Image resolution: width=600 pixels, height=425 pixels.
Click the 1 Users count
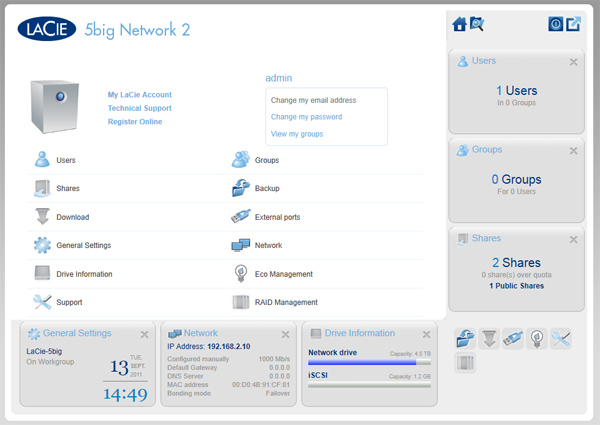pyautogui.click(x=517, y=91)
